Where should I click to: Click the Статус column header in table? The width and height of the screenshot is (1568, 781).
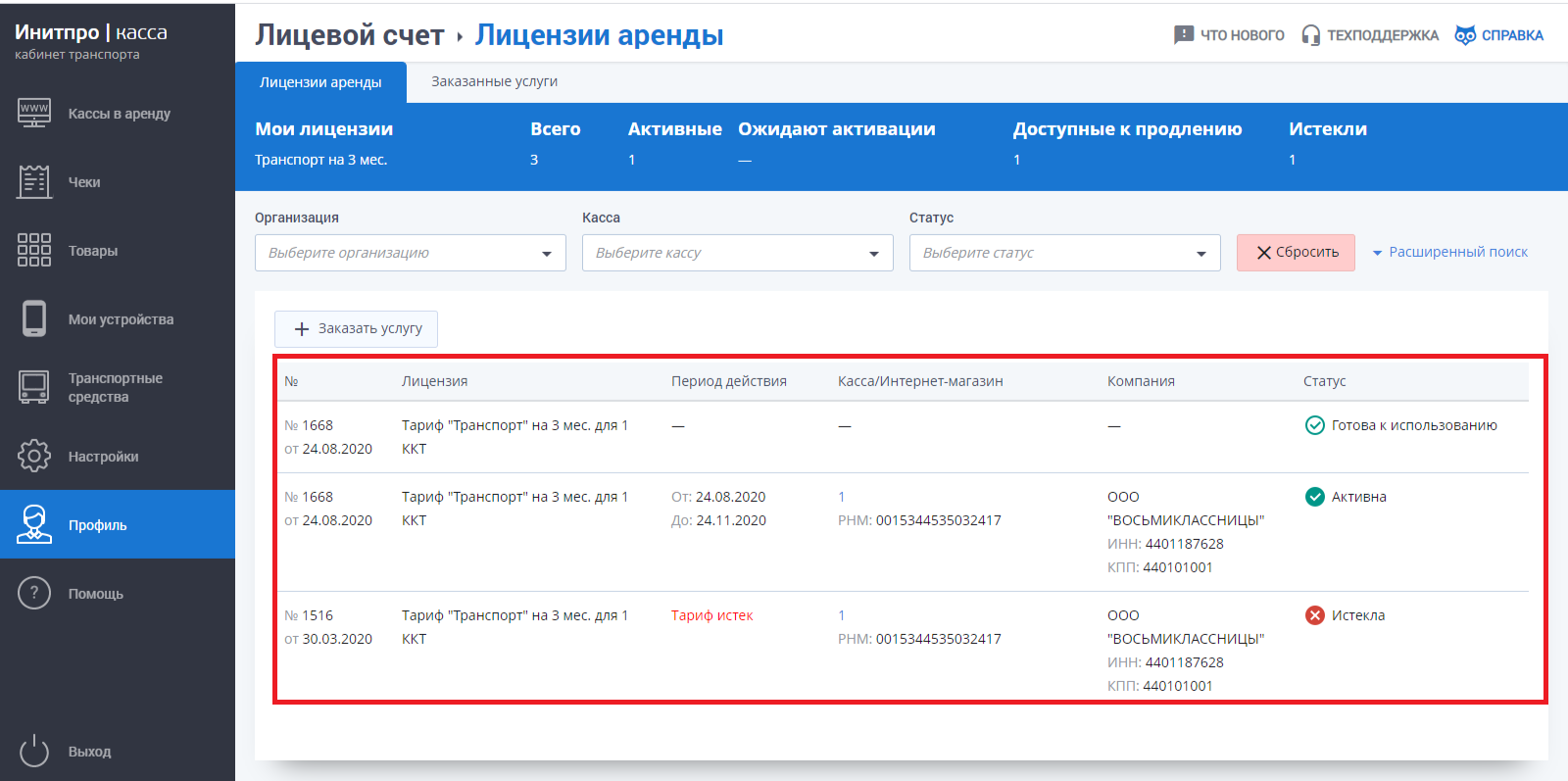pos(1324,381)
